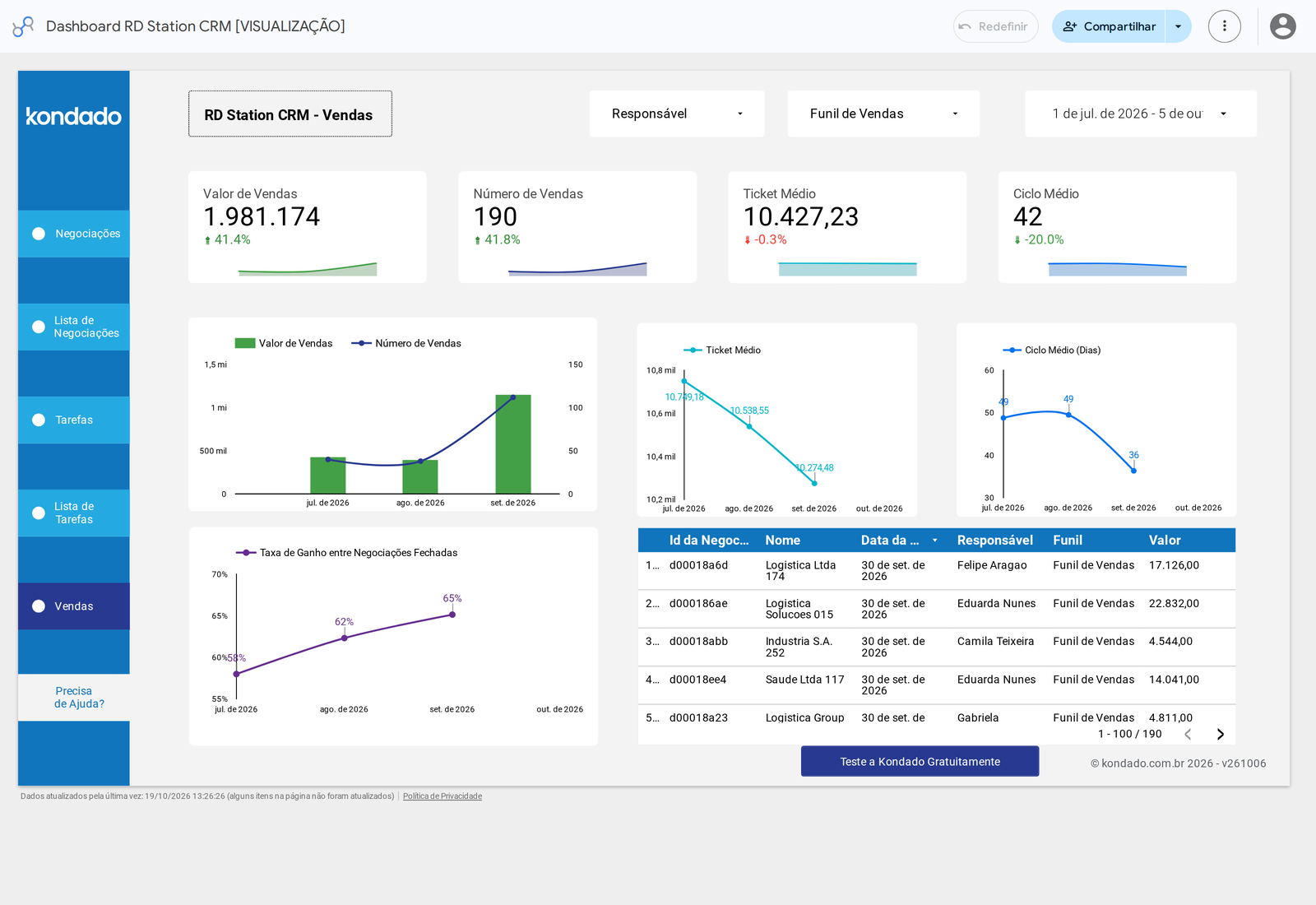The image size is (1316, 905).
Task: Sort by Data column arrow
Action: pyautogui.click(x=934, y=541)
